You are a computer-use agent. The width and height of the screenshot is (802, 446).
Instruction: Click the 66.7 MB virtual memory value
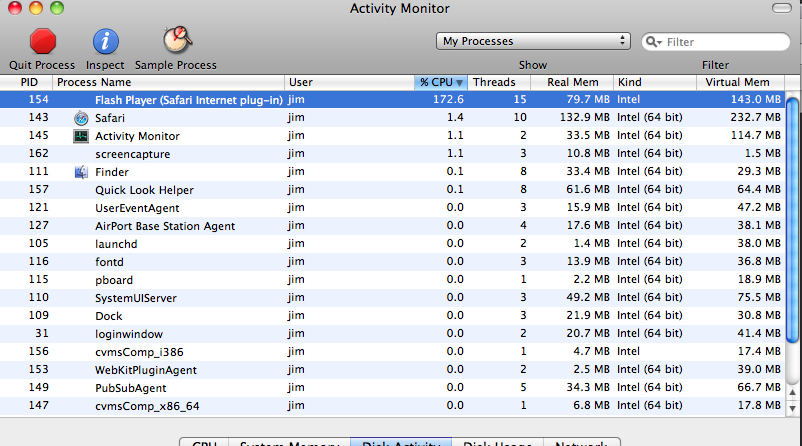coord(759,388)
